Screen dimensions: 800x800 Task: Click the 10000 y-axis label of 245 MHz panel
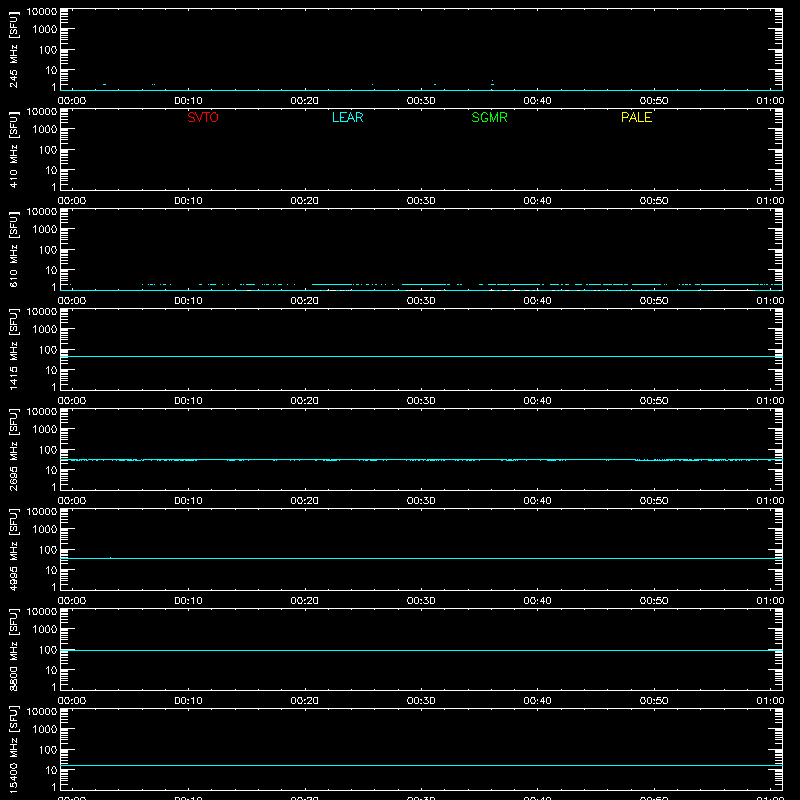42,12
